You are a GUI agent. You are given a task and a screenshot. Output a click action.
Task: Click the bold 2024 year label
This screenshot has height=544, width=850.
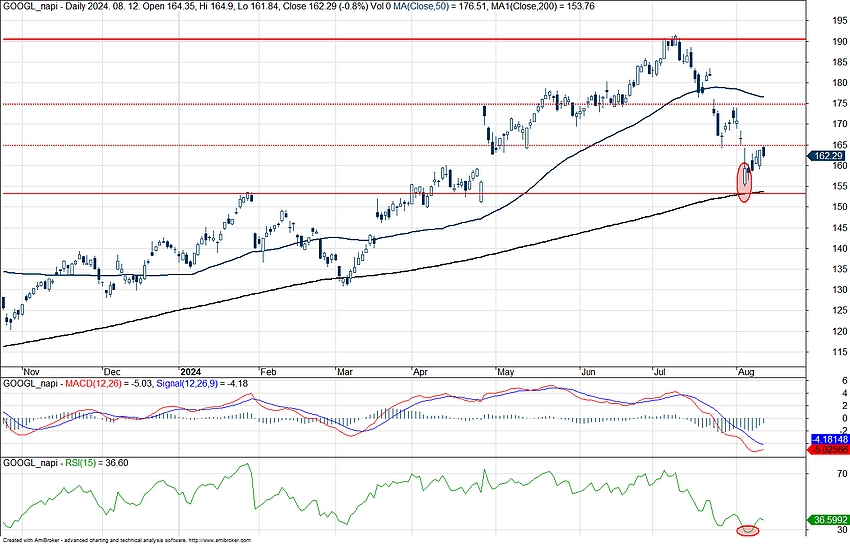coord(190,372)
